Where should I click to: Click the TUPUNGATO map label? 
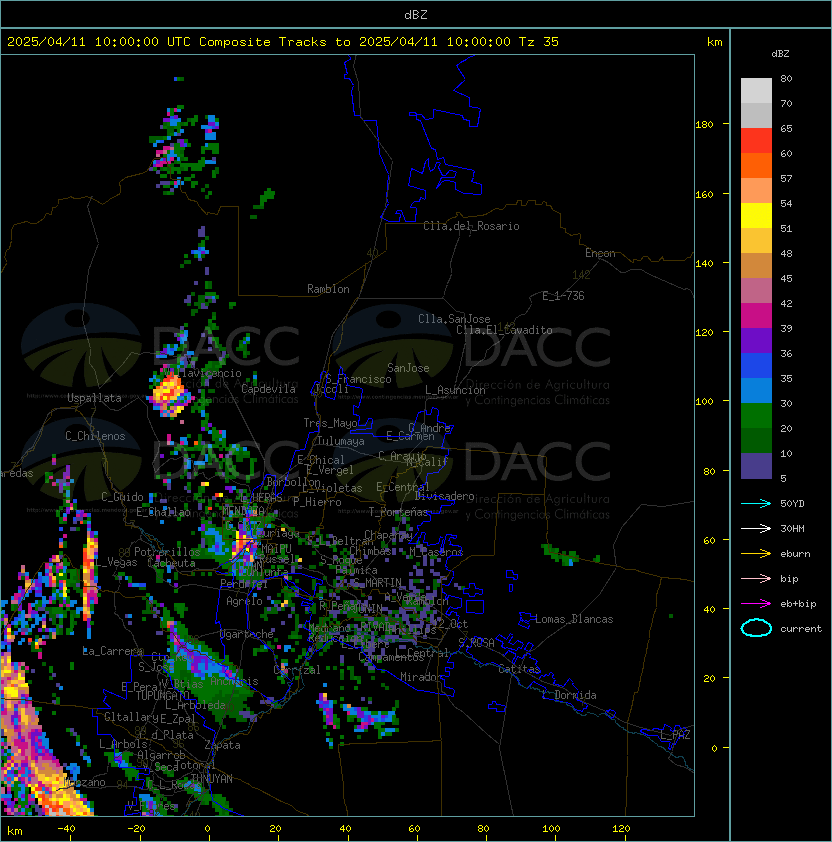163,696
